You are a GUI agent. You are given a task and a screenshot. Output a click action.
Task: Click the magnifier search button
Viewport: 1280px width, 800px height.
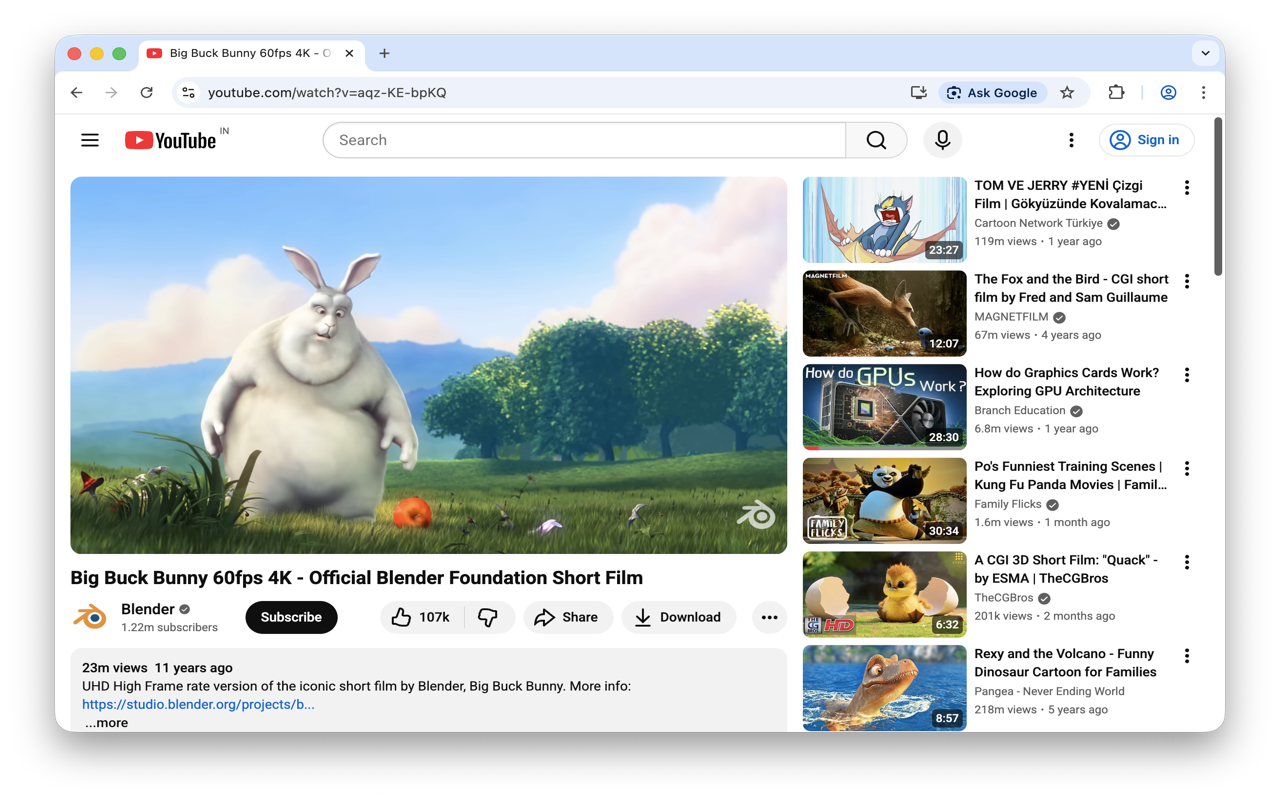[x=876, y=140]
